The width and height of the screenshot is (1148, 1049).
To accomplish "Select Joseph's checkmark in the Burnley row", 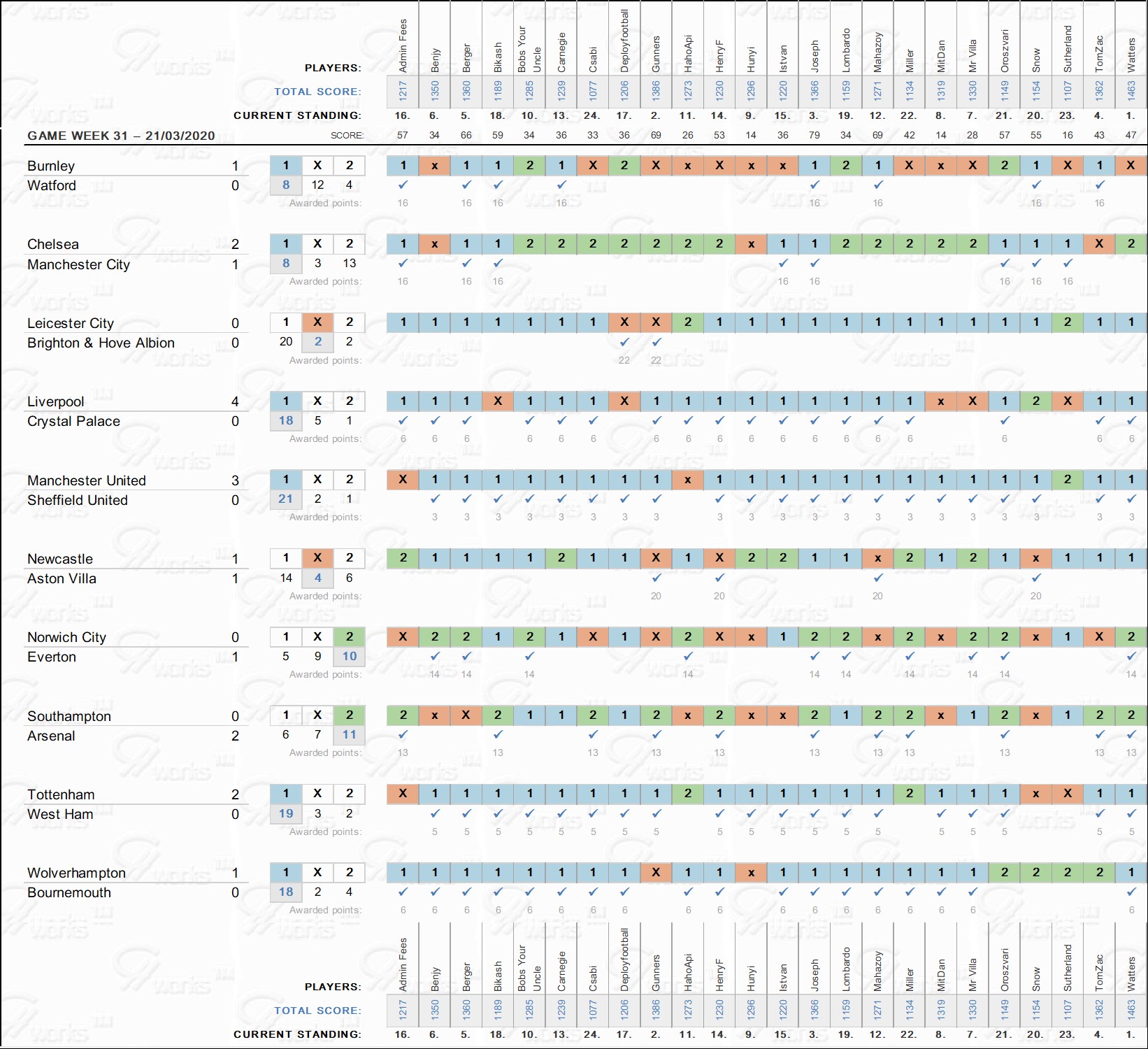I will pos(815,185).
